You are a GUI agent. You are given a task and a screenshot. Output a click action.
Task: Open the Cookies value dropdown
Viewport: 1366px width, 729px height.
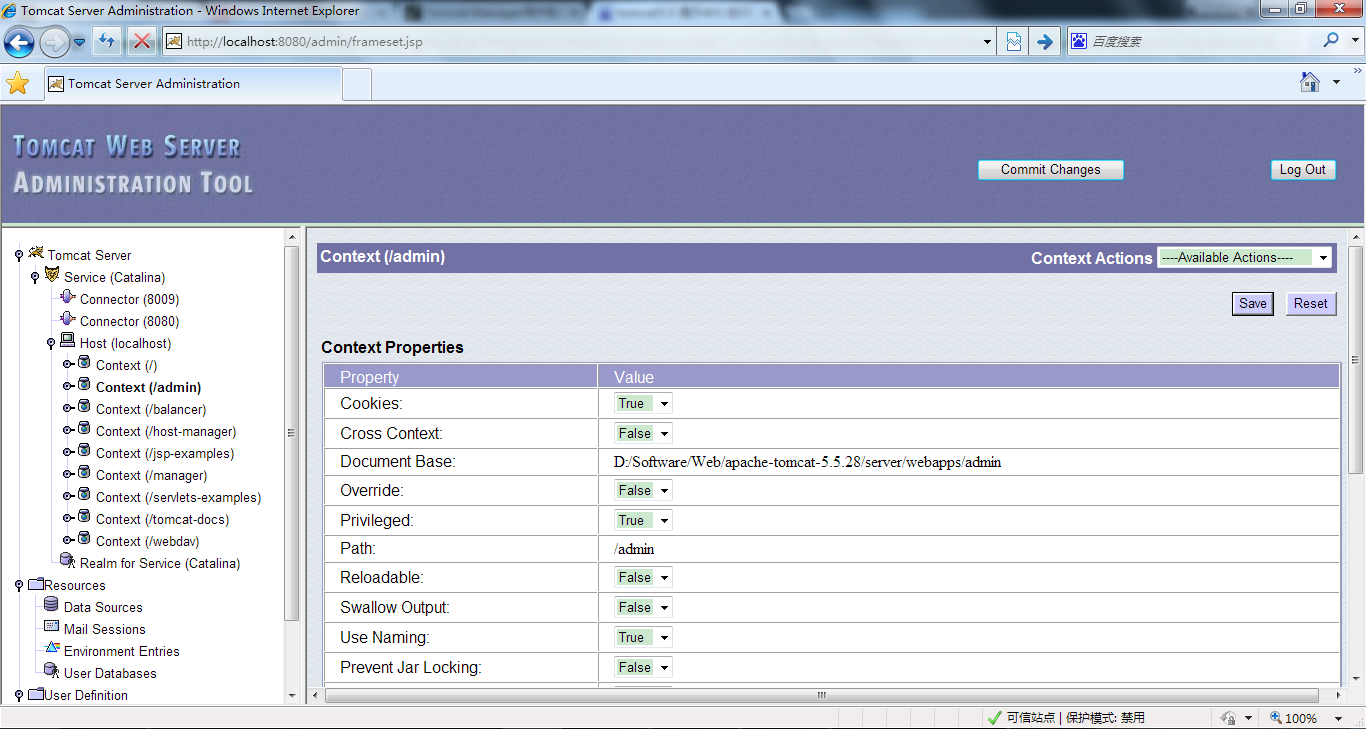[x=643, y=404]
